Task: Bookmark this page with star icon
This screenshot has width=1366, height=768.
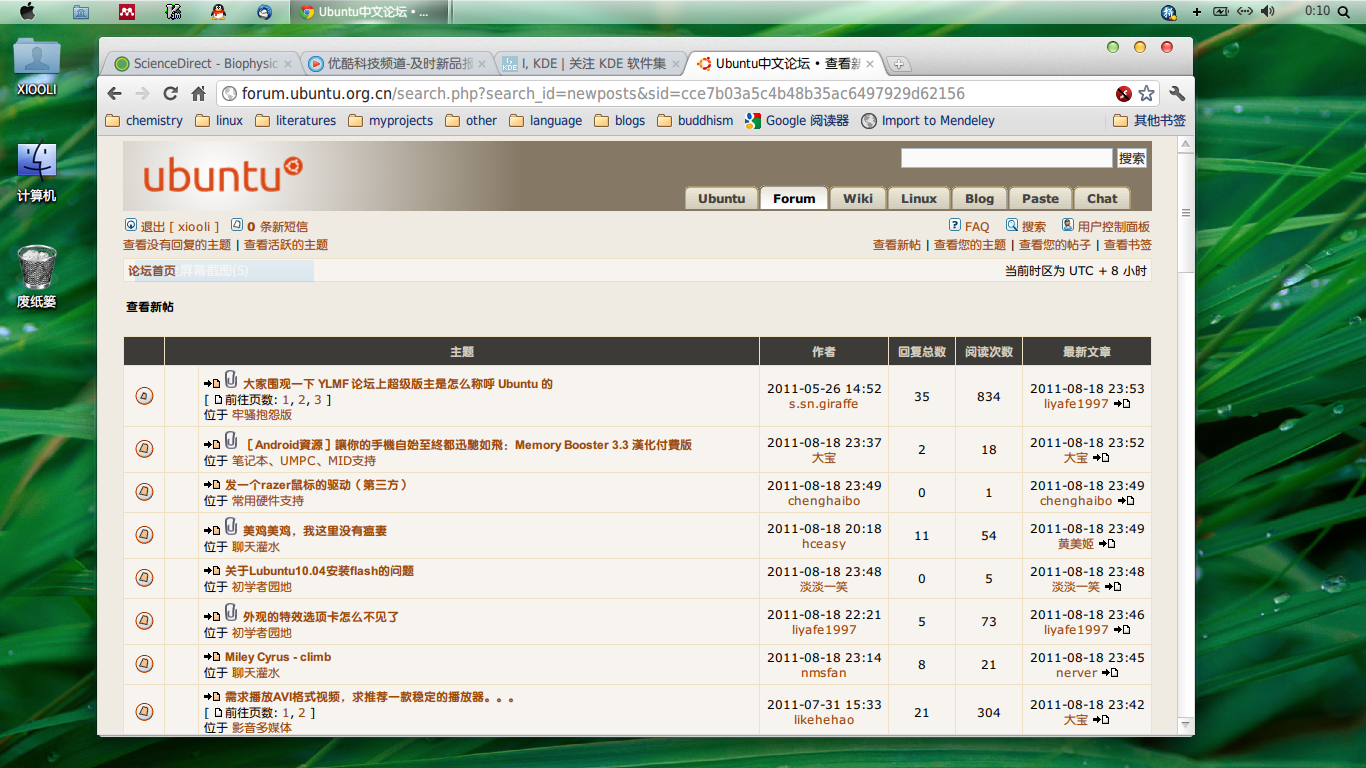Action: pos(1146,93)
